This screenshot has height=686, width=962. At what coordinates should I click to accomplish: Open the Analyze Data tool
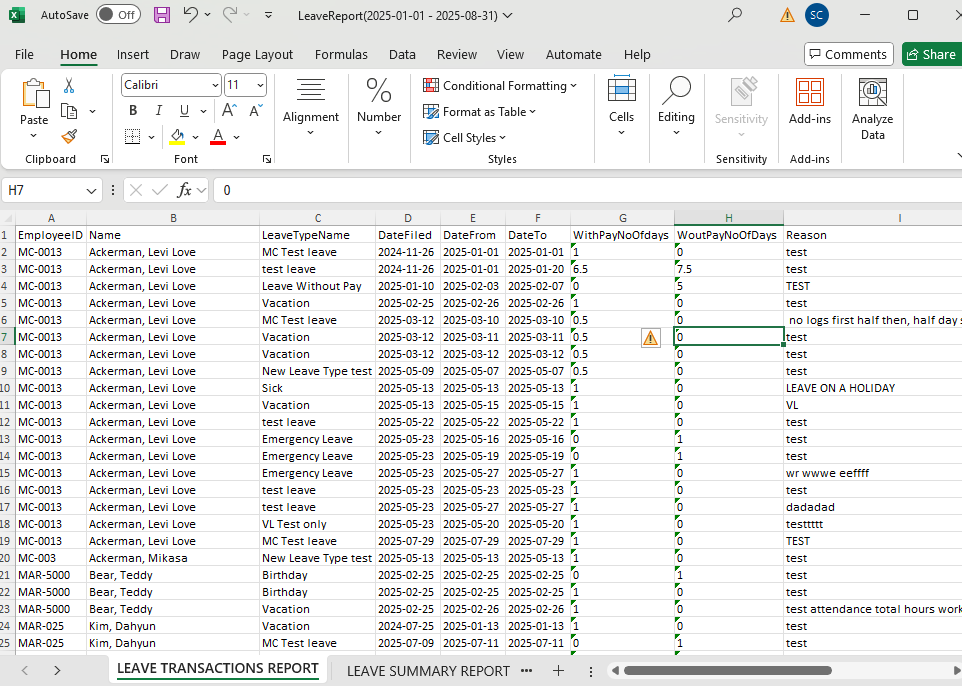pyautogui.click(x=872, y=110)
